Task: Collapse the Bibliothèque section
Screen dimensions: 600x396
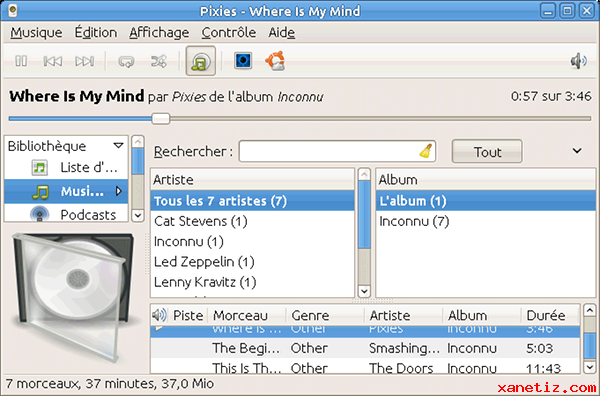Action: [119, 145]
